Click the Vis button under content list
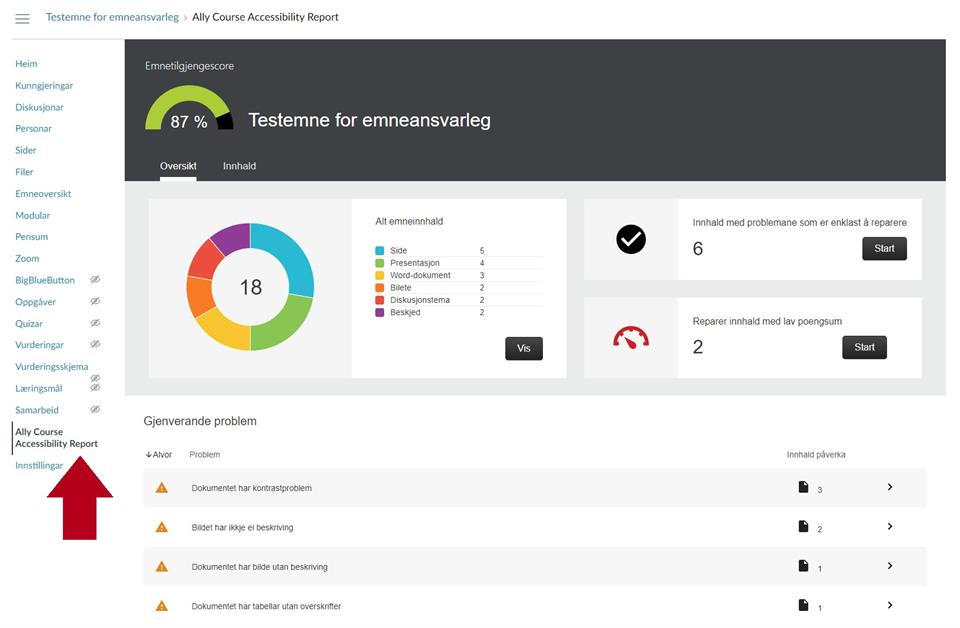 coord(523,348)
